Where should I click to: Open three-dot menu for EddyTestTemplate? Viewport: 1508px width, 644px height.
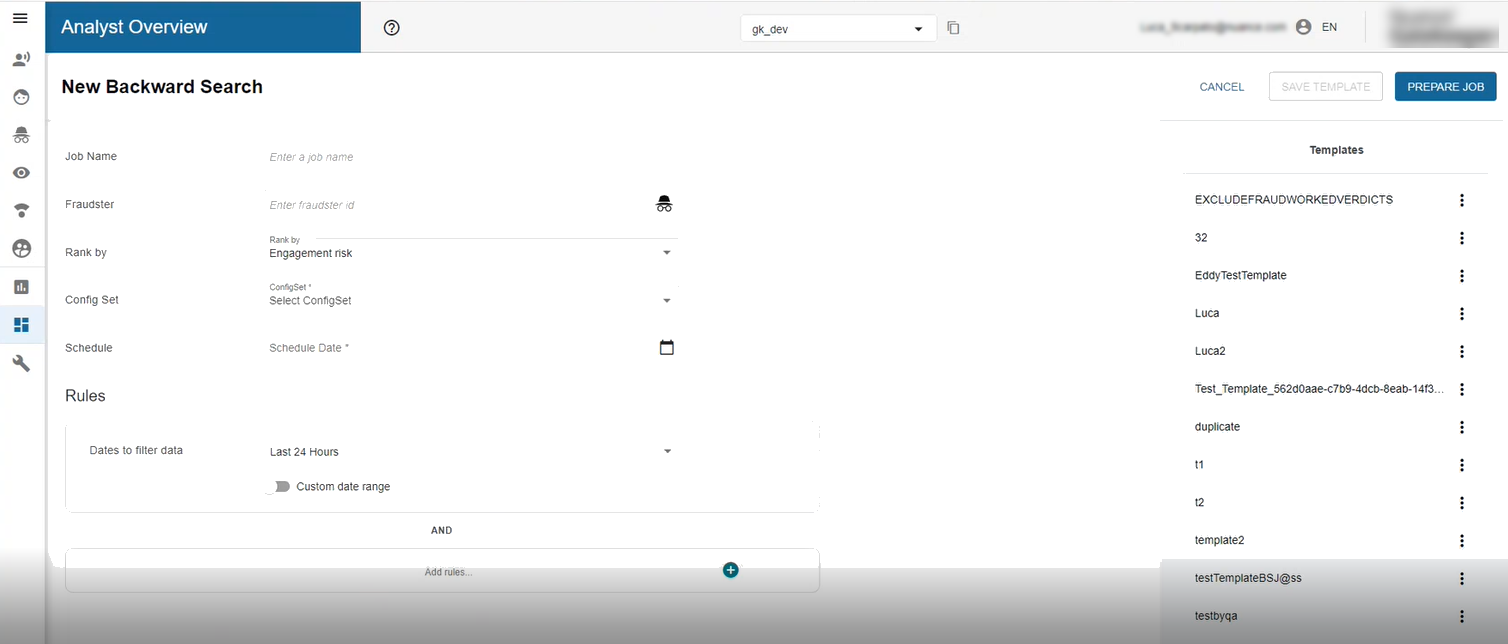[x=1462, y=276]
